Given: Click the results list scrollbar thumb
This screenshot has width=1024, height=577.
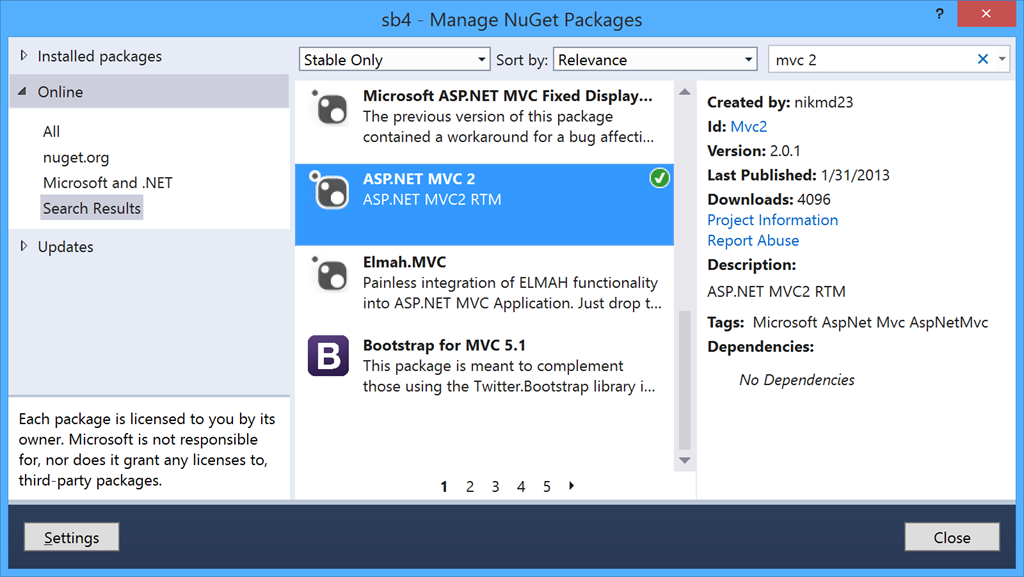Looking at the screenshot, I should pyautogui.click(x=684, y=380).
